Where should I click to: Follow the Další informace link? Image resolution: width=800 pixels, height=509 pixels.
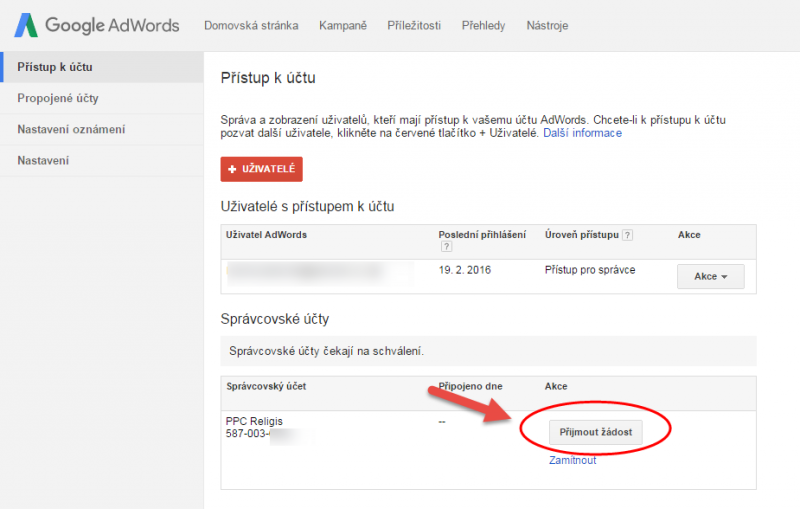coord(582,133)
